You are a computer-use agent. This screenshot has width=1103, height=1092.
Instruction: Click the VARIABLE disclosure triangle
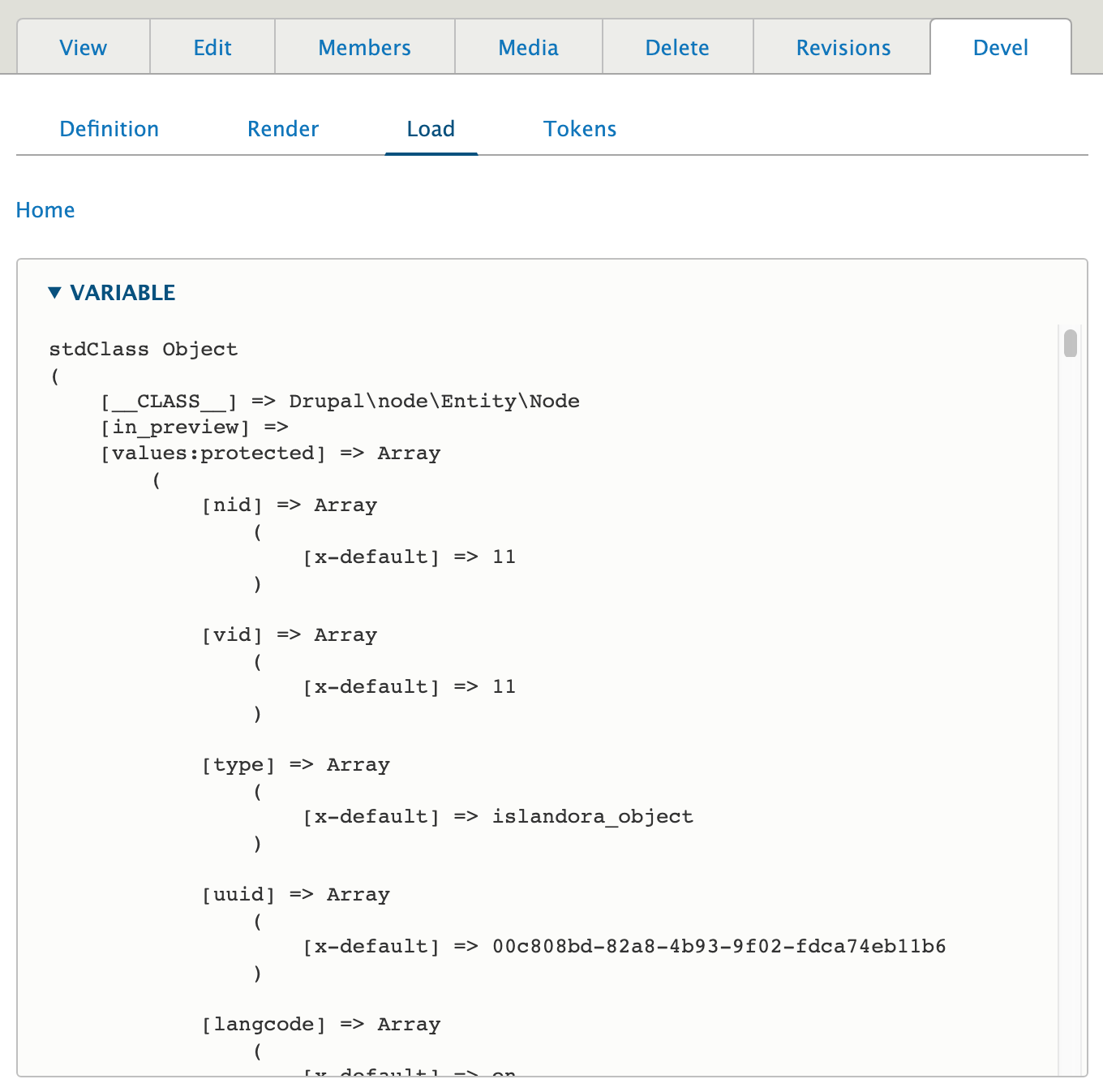(x=55, y=292)
